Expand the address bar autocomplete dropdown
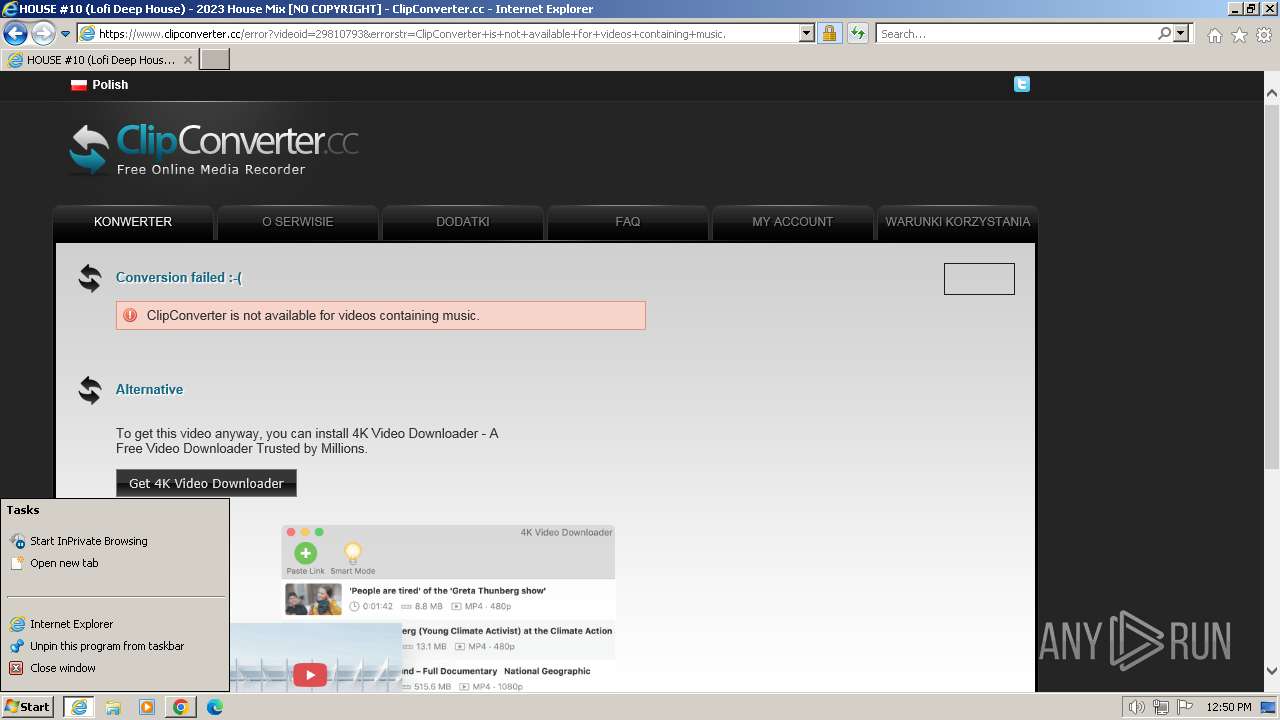 (x=807, y=33)
